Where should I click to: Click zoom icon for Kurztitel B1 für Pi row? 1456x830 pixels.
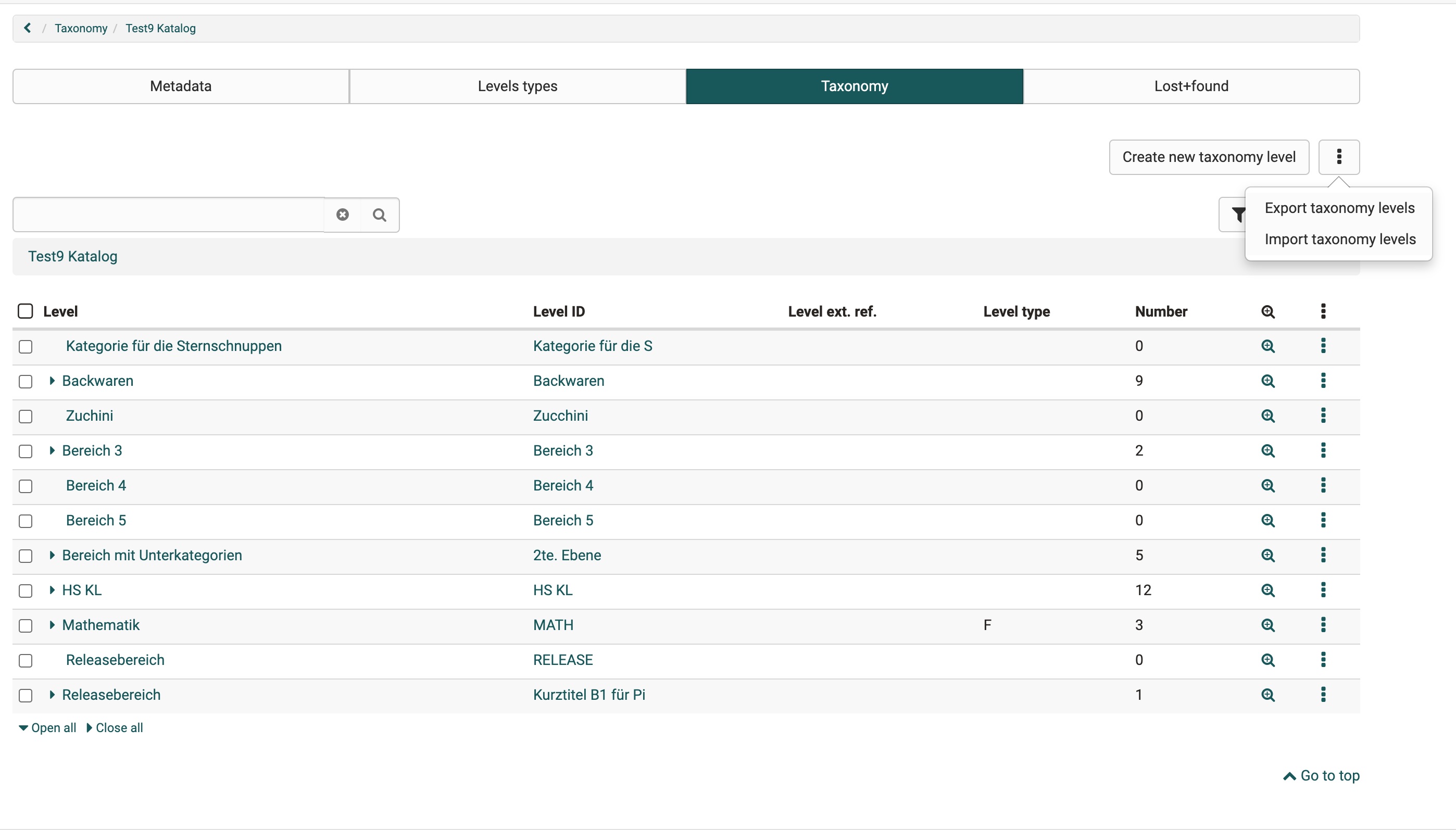(x=1268, y=695)
